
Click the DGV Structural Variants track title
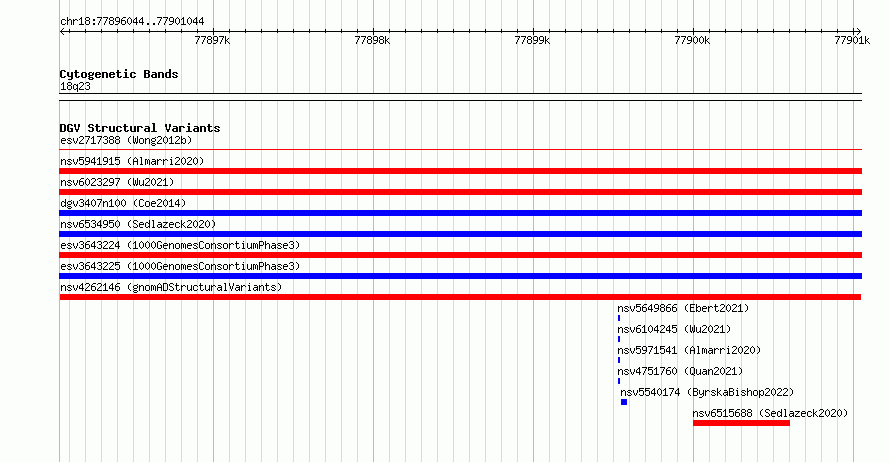point(140,128)
